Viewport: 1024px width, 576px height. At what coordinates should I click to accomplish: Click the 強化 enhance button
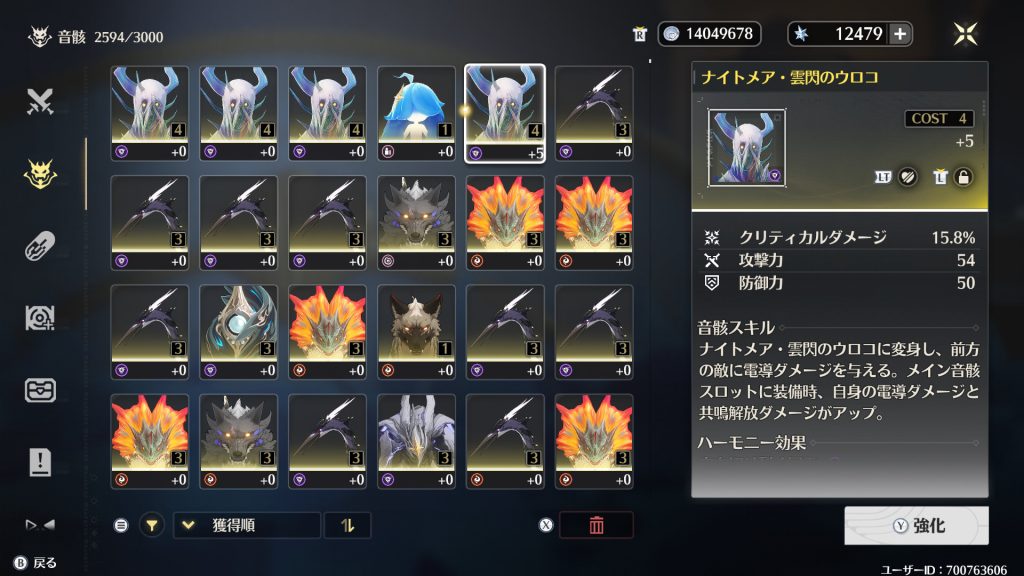(x=916, y=526)
